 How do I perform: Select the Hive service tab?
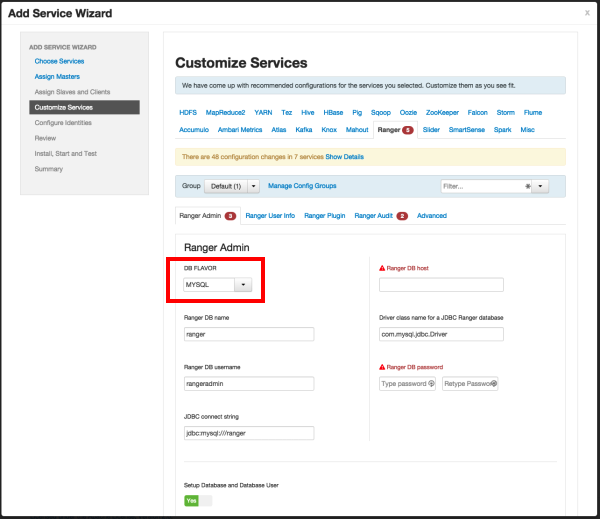[308, 113]
